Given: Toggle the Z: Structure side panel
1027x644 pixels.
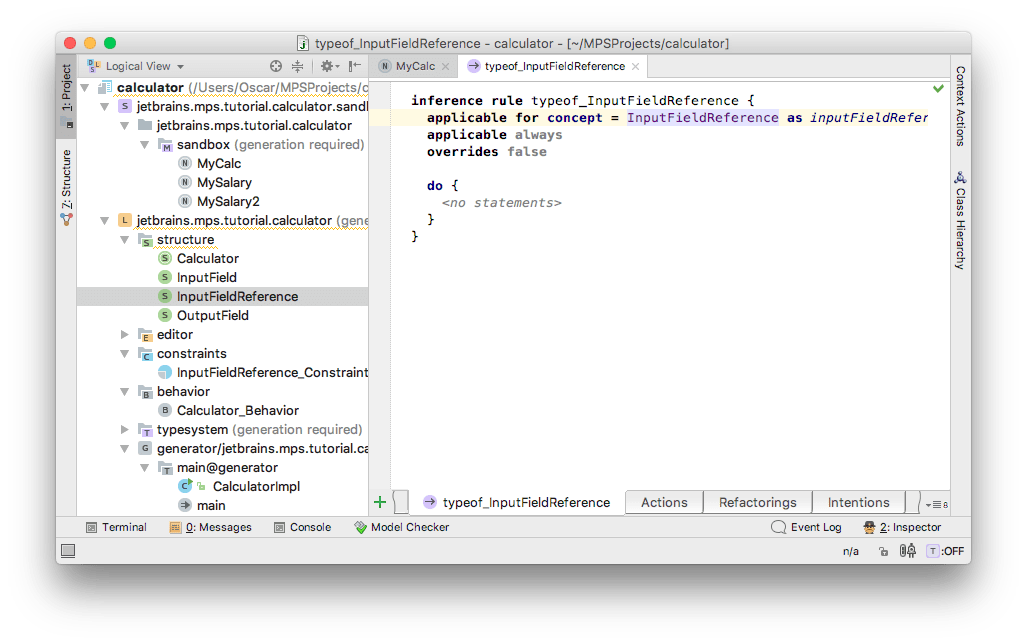Looking at the screenshot, I should (66, 185).
